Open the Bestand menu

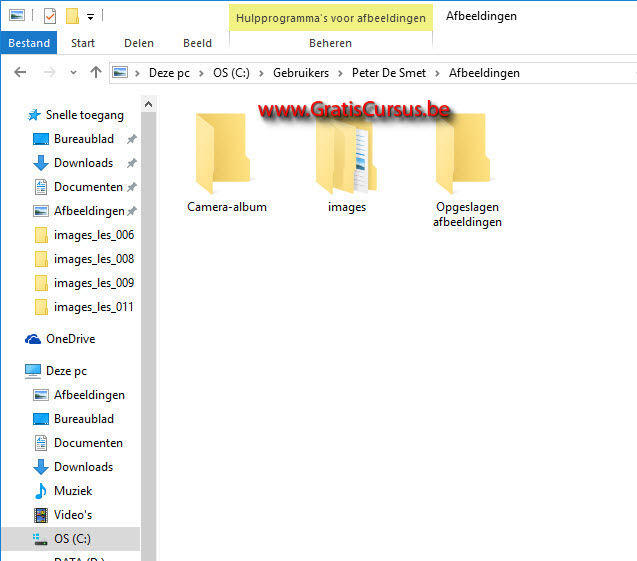tap(29, 43)
